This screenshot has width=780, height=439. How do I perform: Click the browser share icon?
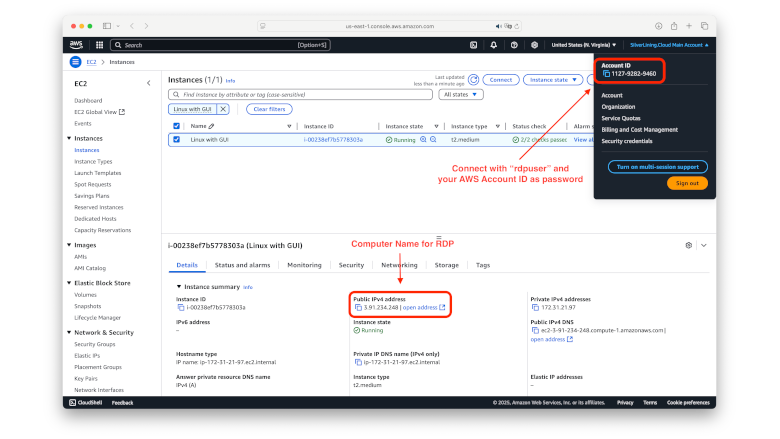pyautogui.click(x=674, y=26)
